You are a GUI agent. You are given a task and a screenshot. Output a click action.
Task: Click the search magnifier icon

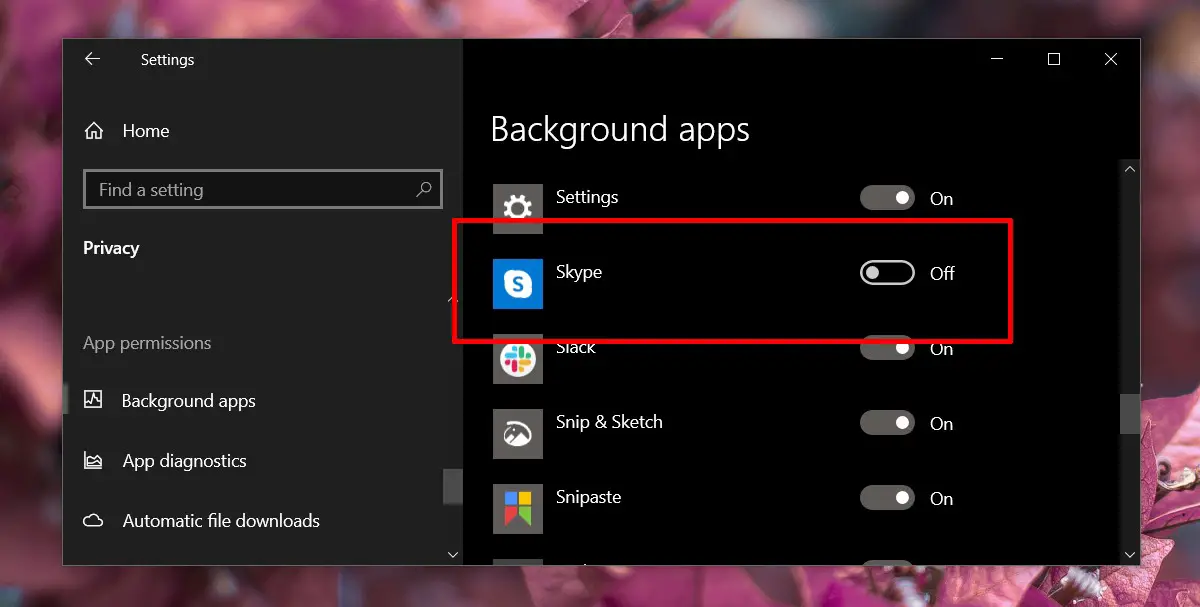click(424, 189)
